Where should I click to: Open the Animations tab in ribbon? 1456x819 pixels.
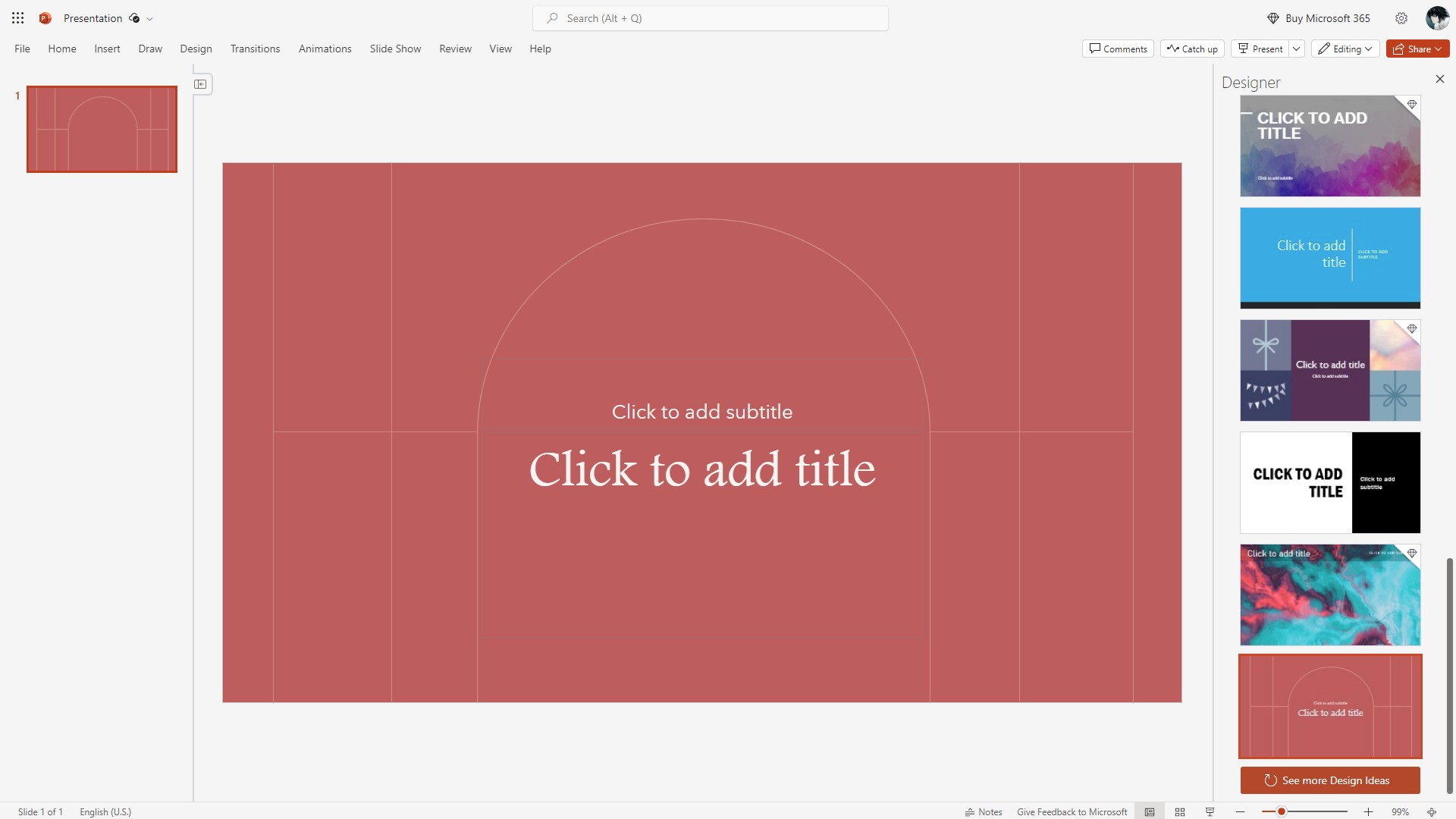pyautogui.click(x=324, y=48)
